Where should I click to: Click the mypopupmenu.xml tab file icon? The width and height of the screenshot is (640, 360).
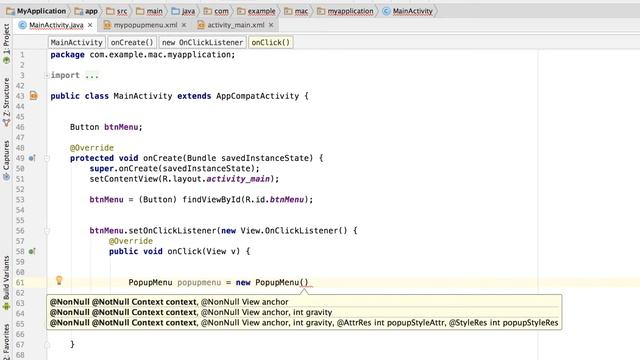click(x=107, y=25)
